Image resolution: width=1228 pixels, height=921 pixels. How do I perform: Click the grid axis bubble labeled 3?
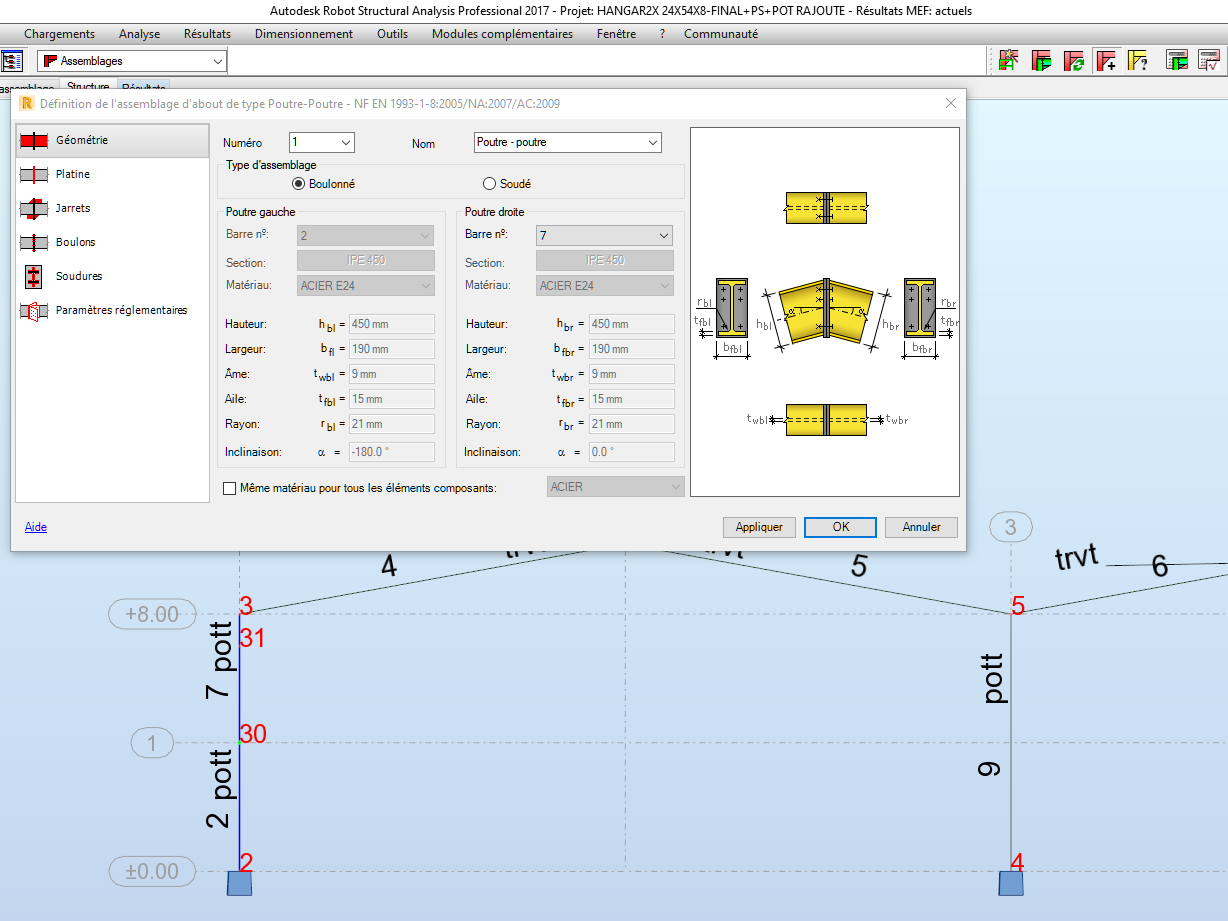click(1011, 527)
